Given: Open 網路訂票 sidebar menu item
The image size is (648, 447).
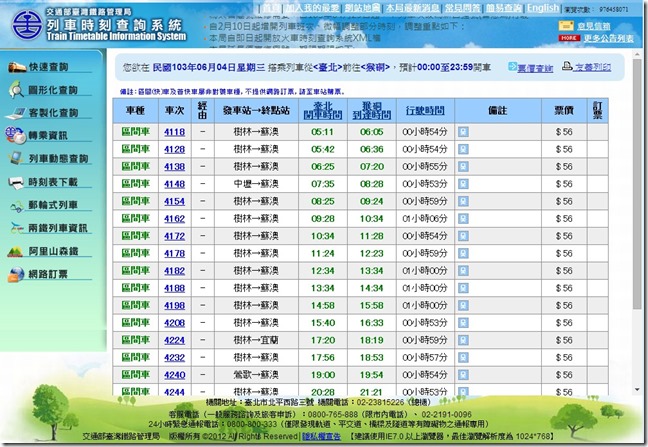Looking at the screenshot, I should pos(48,274).
